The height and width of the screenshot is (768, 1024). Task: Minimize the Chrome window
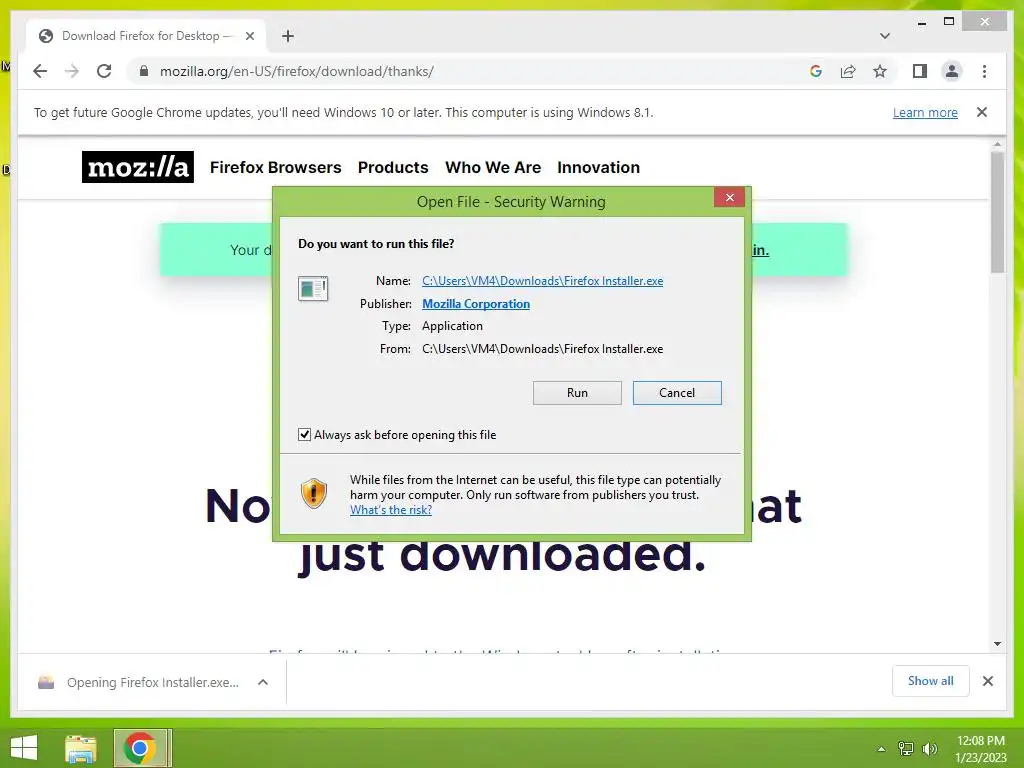(921, 22)
